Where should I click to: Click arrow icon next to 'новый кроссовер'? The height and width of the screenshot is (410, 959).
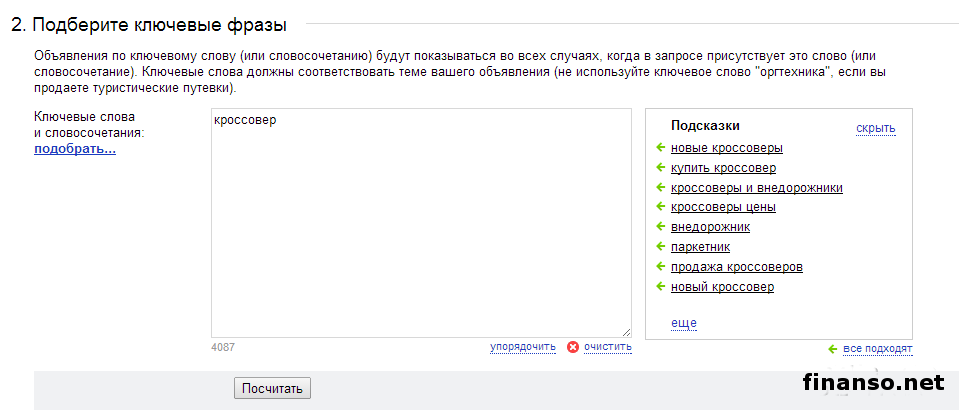coord(660,288)
